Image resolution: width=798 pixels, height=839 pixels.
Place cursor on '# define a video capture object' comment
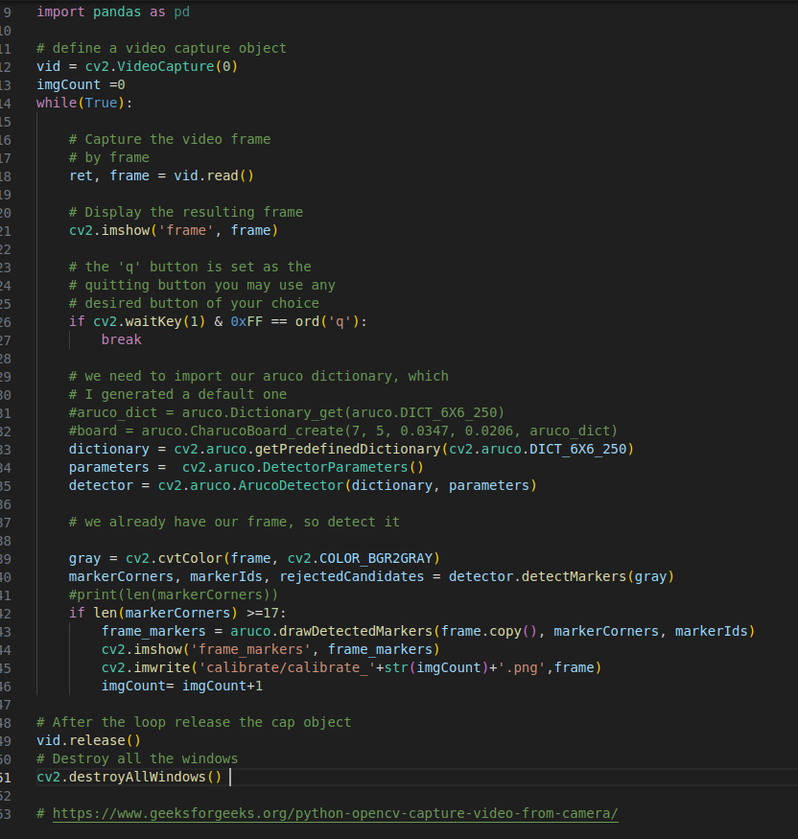point(161,48)
